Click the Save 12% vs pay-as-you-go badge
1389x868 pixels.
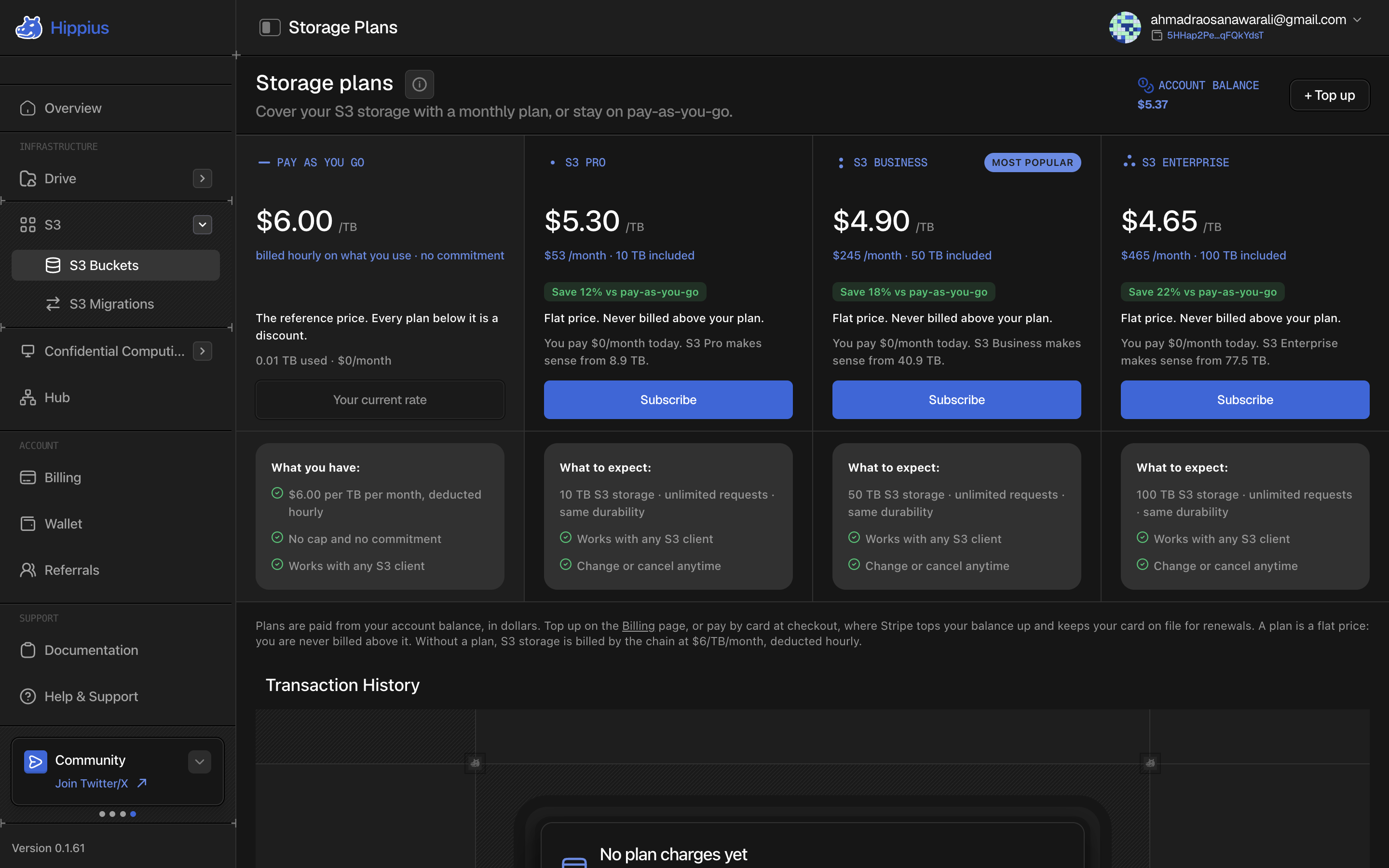(625, 292)
